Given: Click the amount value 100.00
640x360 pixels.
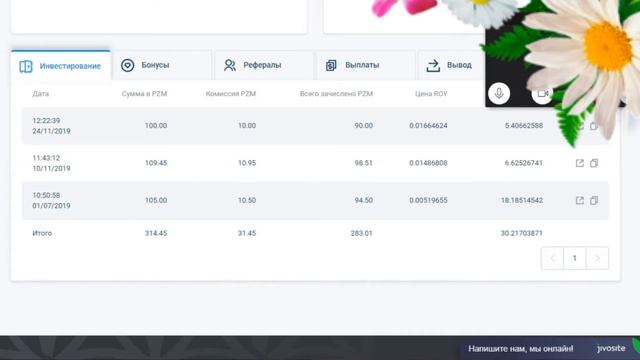Looking at the screenshot, I should (156, 126).
